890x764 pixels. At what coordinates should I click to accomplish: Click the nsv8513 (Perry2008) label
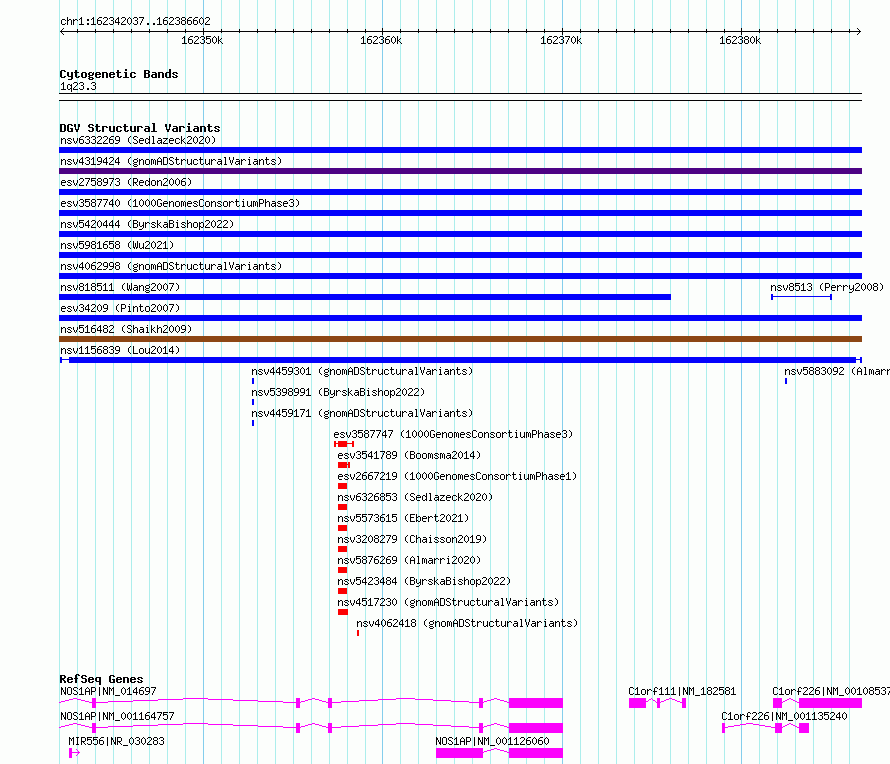pos(827,287)
